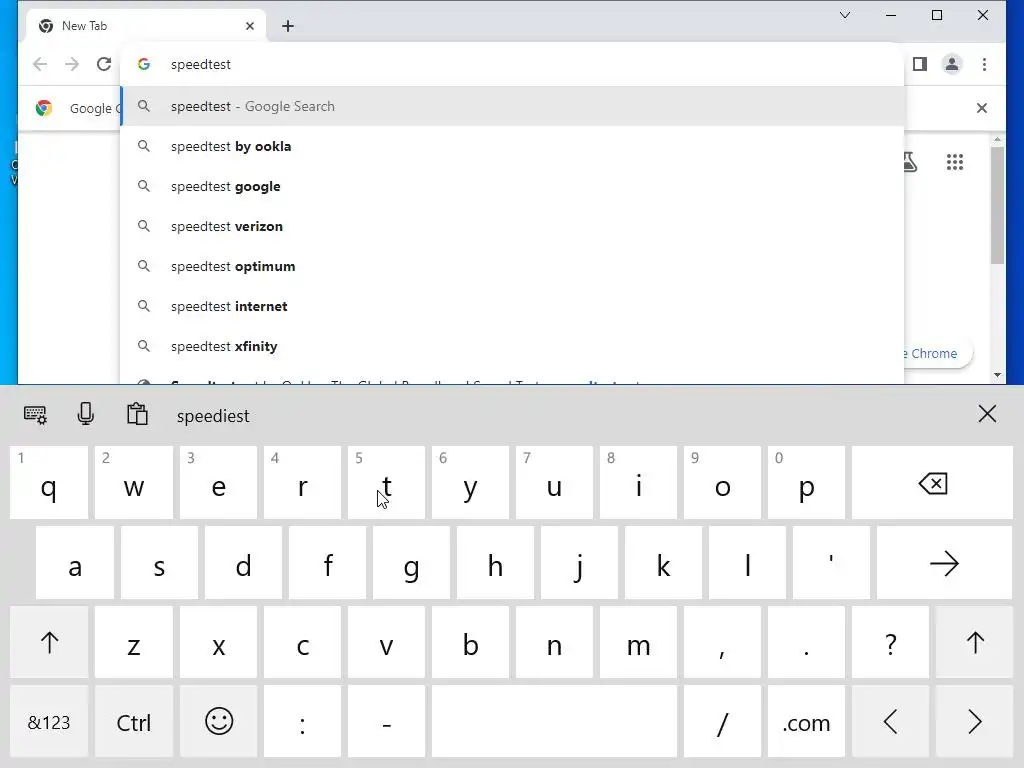Choose speedtest internet suggestion
This screenshot has width=1024, height=768.
[512, 306]
